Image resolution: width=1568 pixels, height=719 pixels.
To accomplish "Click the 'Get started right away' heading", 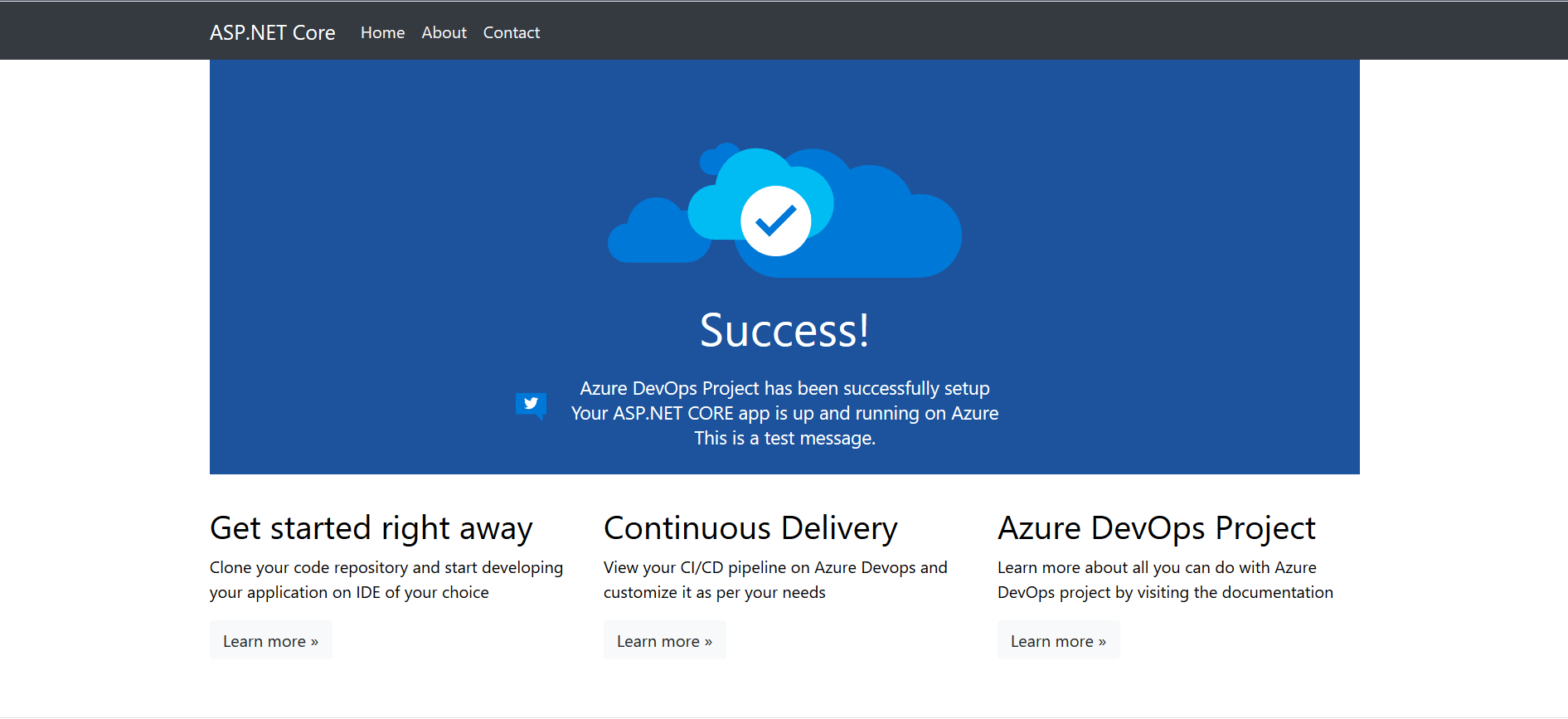I will (371, 528).
